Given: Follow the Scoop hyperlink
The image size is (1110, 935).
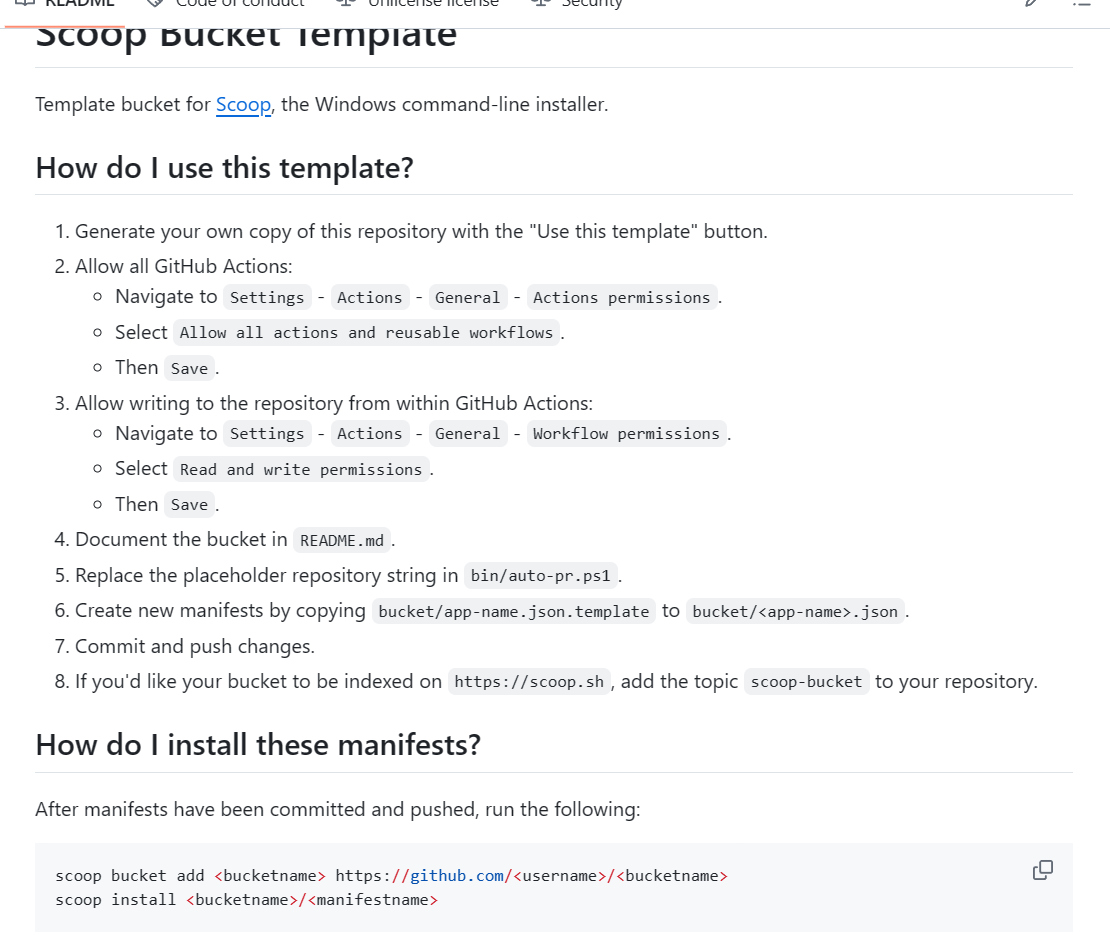Looking at the screenshot, I should coord(243,104).
